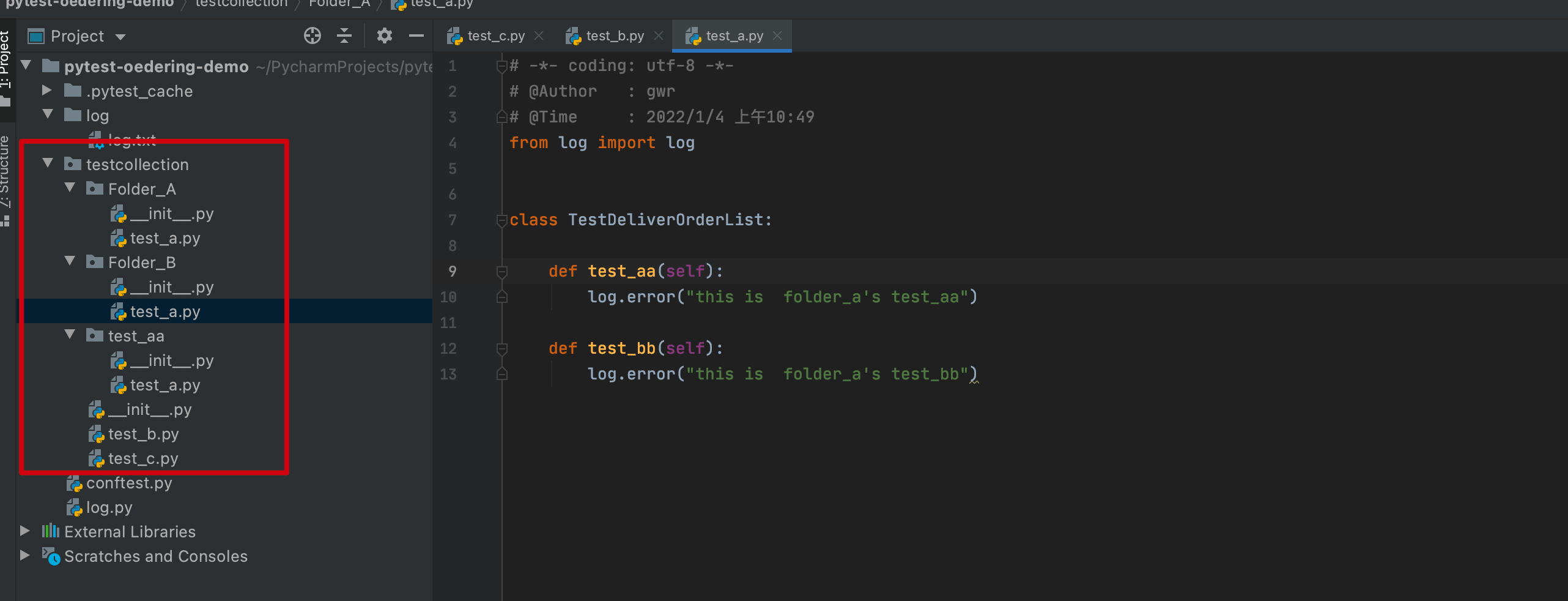Screen dimensions: 1568x601
Task: Open Project panel settings gear
Action: coord(384,36)
